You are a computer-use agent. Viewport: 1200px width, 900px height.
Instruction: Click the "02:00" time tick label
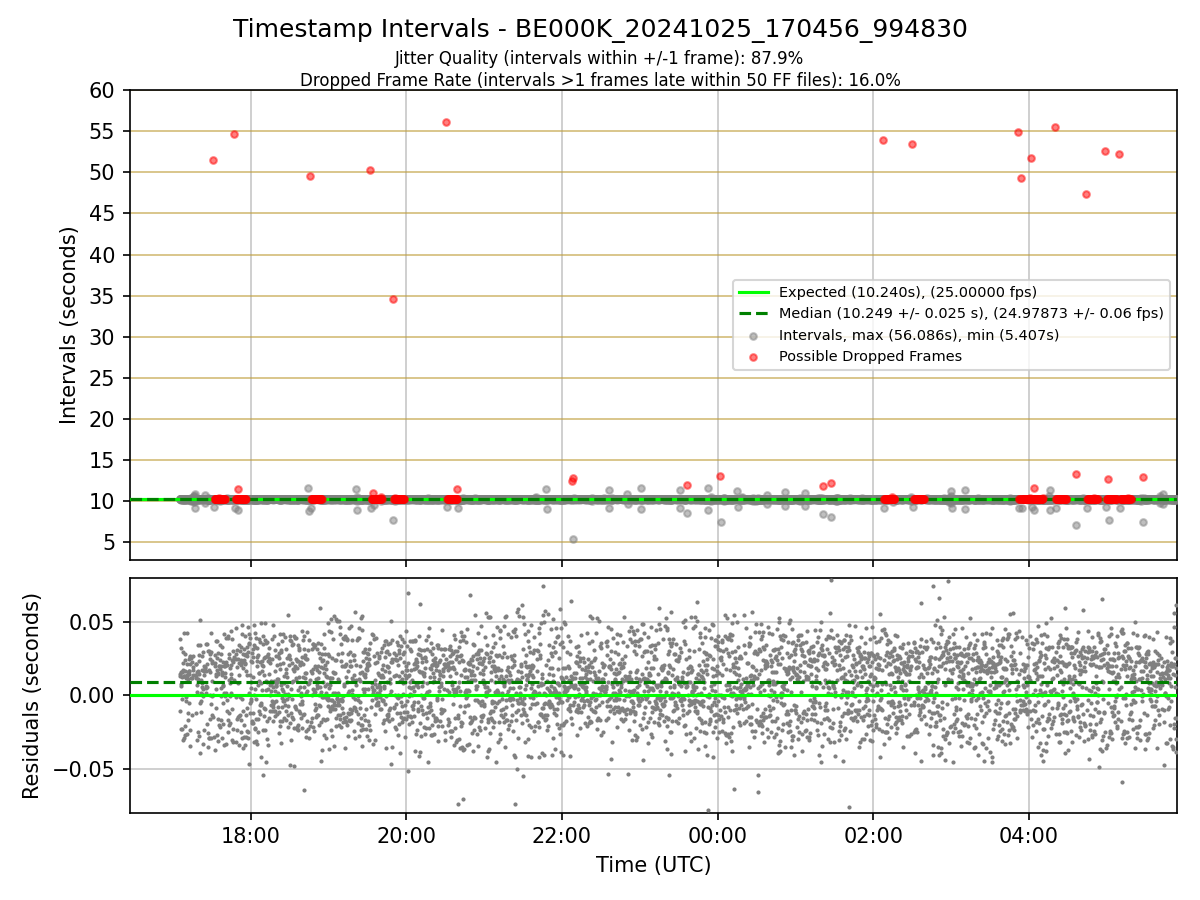(873, 834)
